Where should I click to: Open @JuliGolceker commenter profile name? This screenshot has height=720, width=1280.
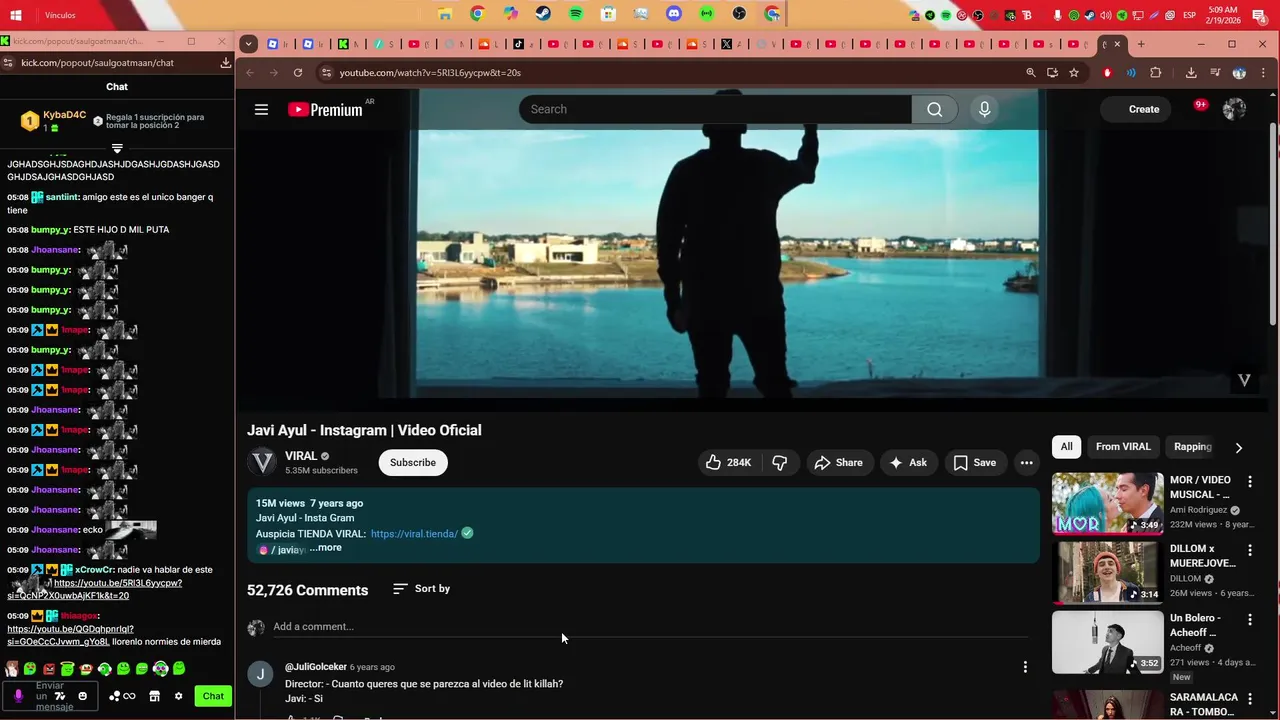tap(316, 667)
